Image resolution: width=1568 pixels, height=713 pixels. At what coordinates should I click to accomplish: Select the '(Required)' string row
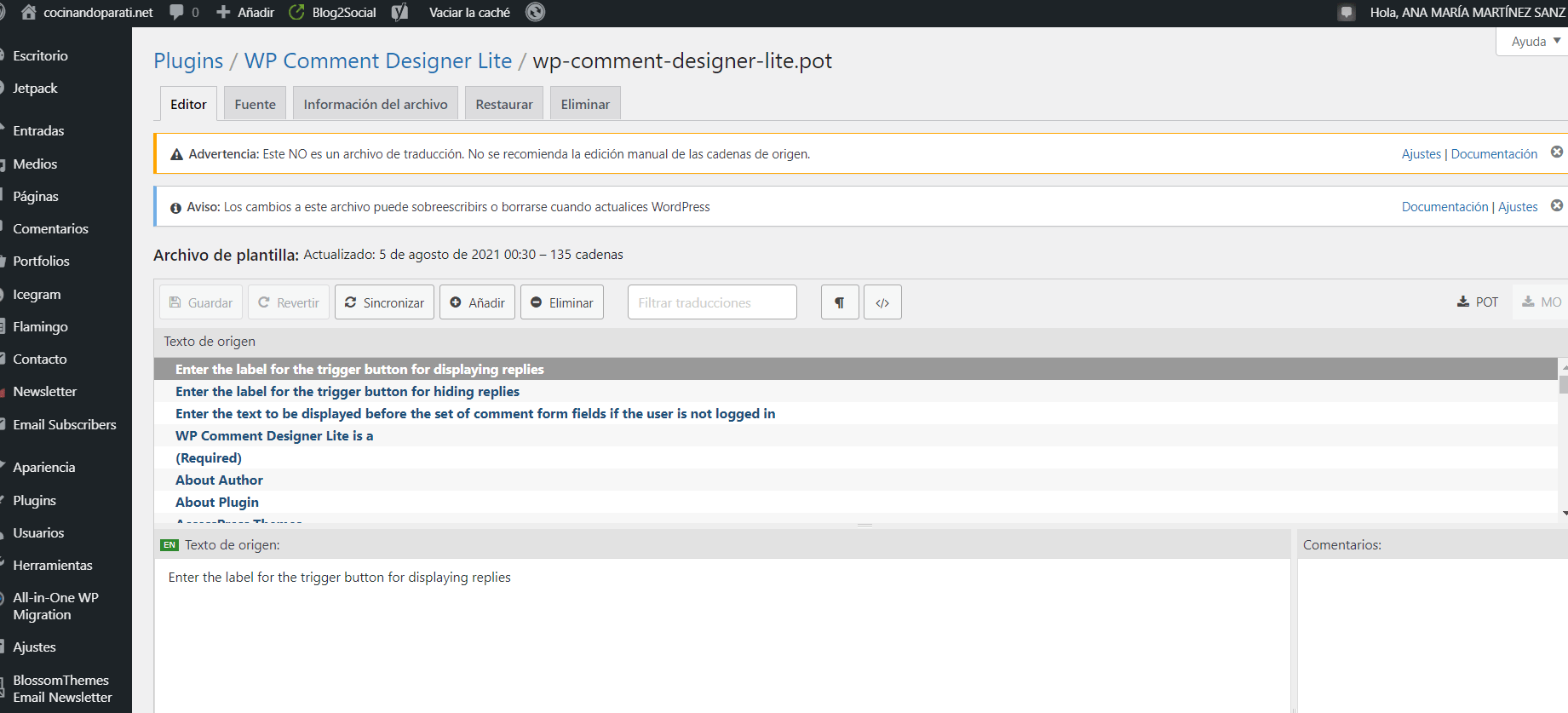[x=855, y=457]
